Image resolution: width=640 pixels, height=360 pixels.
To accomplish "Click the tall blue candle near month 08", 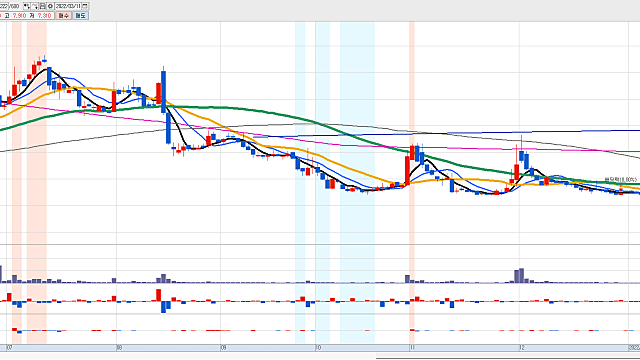I will [x=164, y=90].
